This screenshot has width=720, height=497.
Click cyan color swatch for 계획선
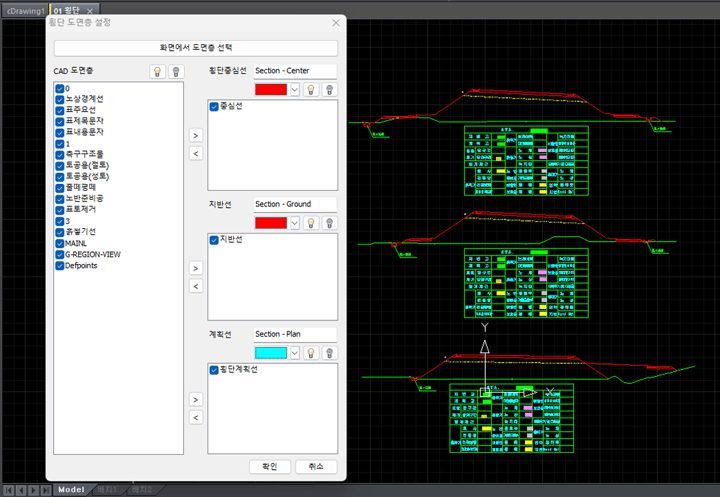[x=271, y=353]
